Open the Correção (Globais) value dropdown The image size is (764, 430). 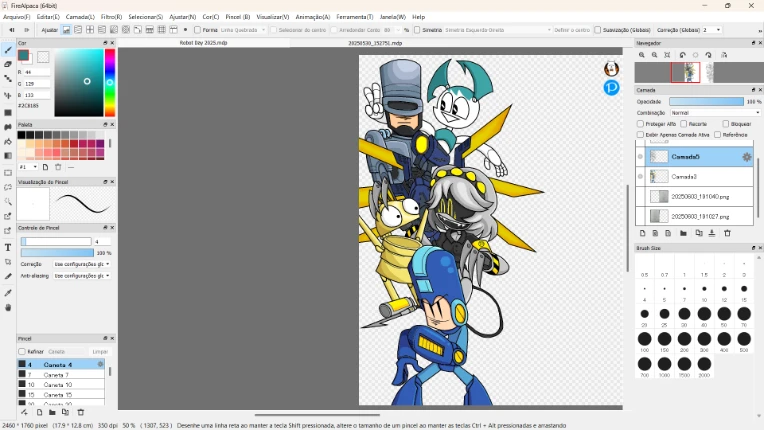[712, 30]
